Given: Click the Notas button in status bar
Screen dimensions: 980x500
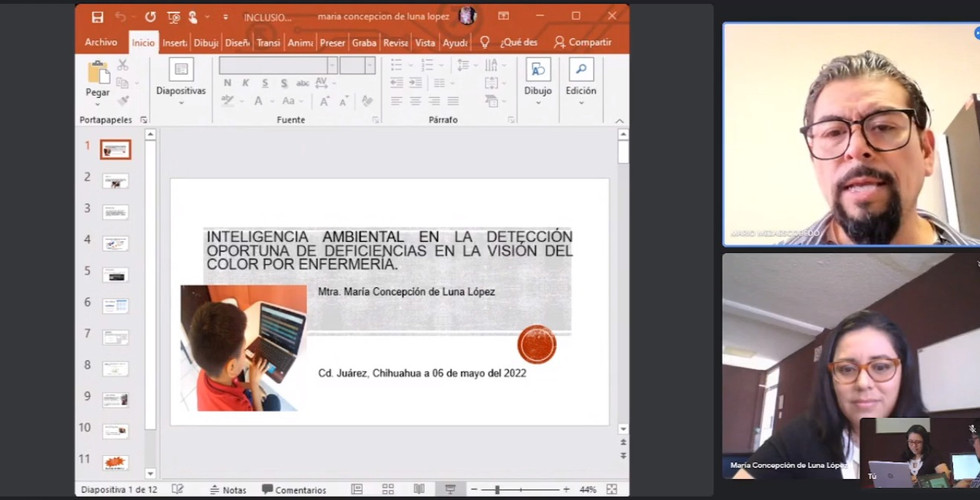Looking at the screenshot, I should 228,489.
